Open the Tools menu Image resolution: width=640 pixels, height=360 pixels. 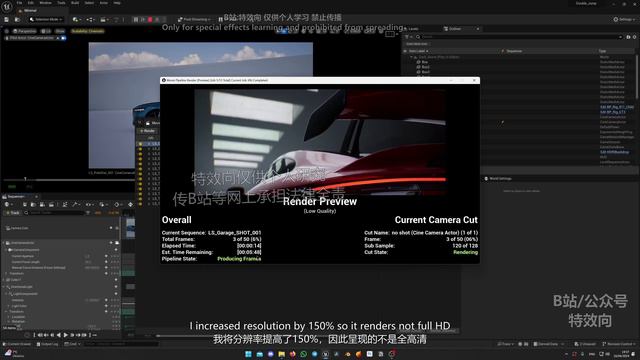click(61, 3)
